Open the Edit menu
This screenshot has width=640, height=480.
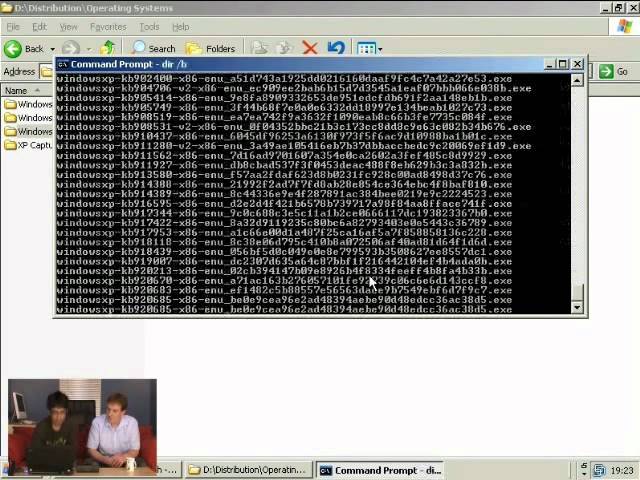click(39, 27)
